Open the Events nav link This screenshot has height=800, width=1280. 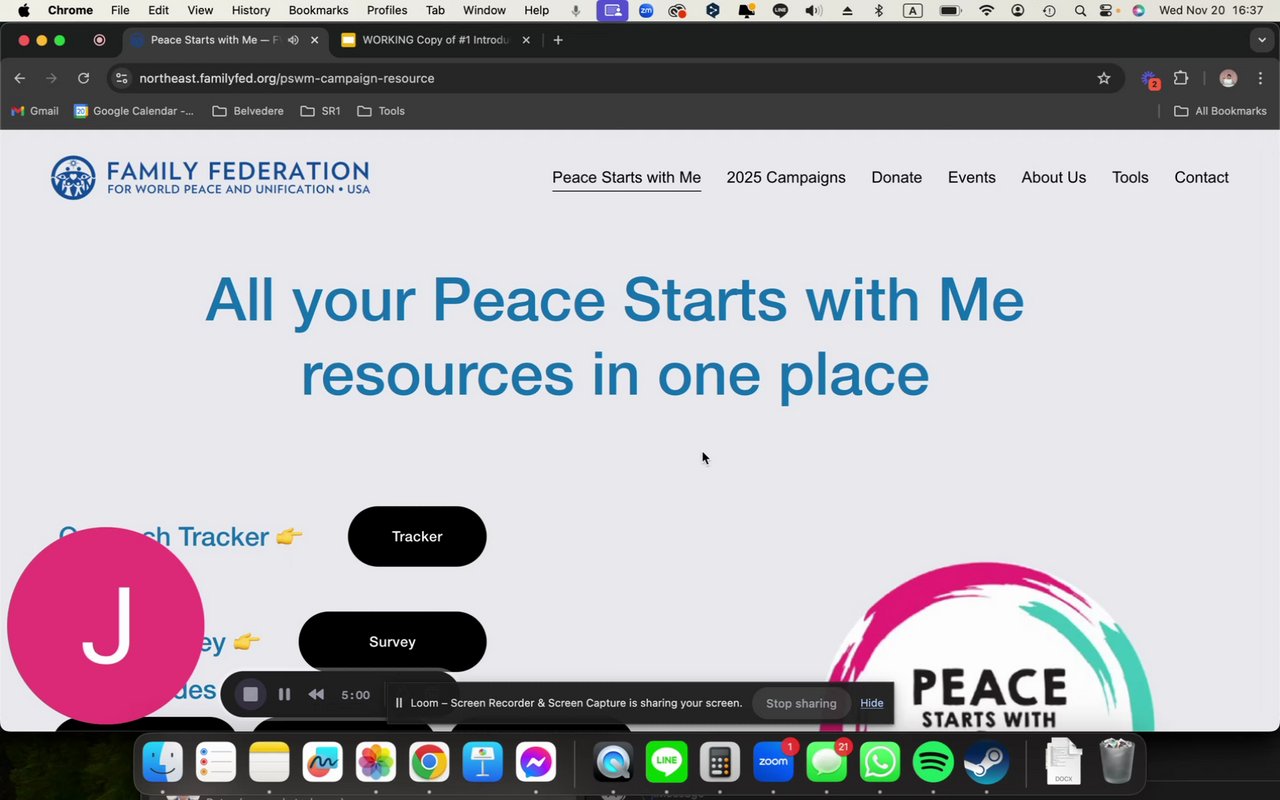[972, 177]
